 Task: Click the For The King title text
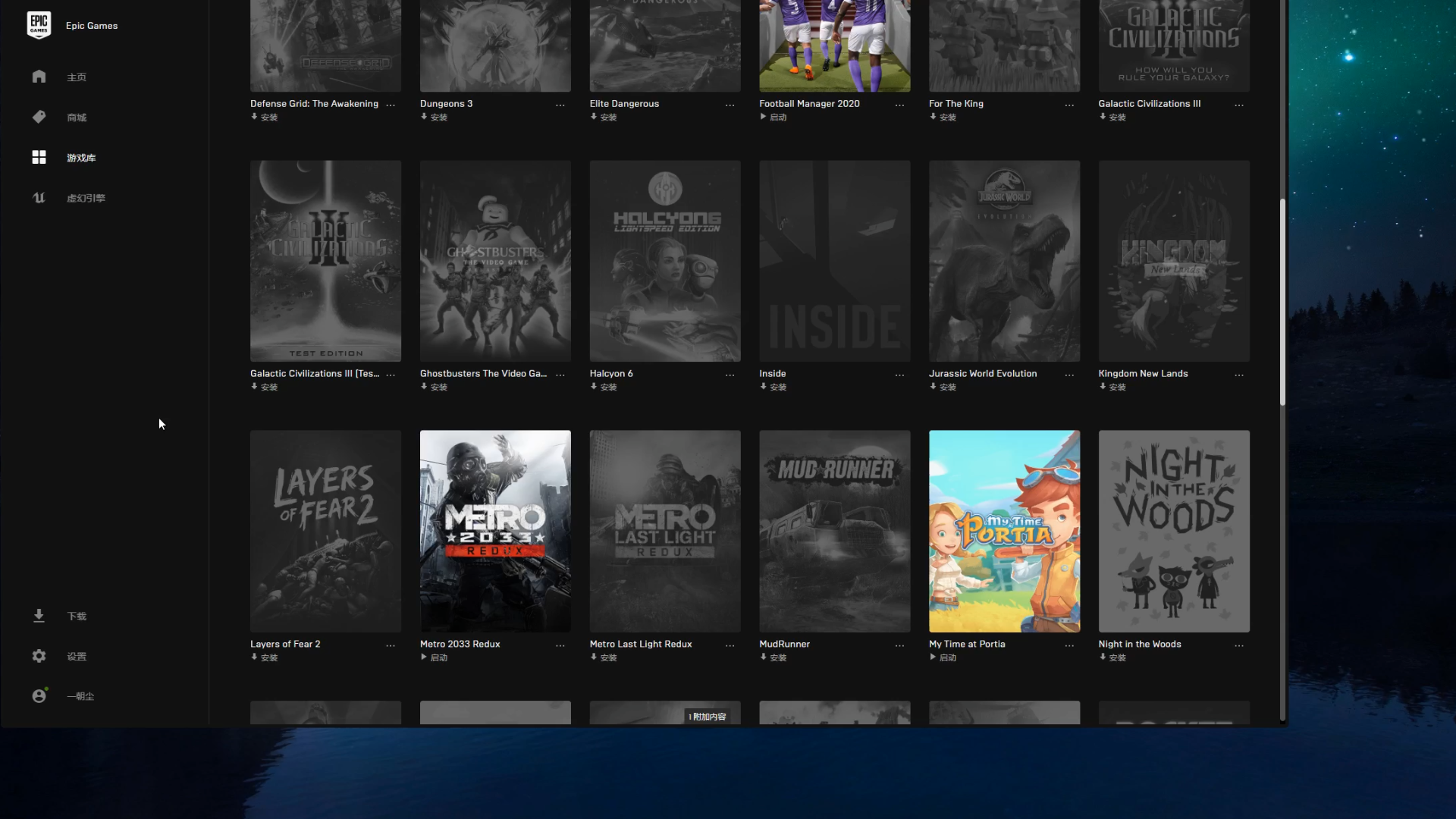click(x=955, y=103)
